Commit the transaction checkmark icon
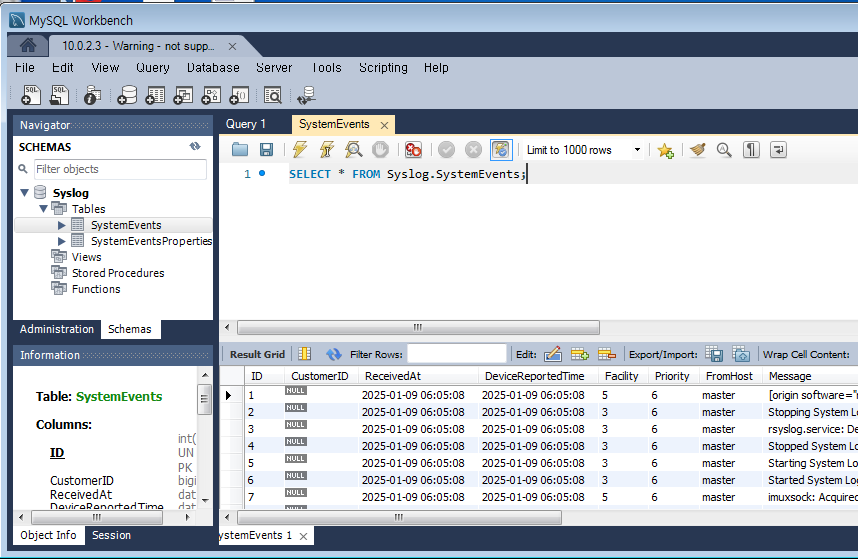The width and height of the screenshot is (858, 559). point(447,149)
